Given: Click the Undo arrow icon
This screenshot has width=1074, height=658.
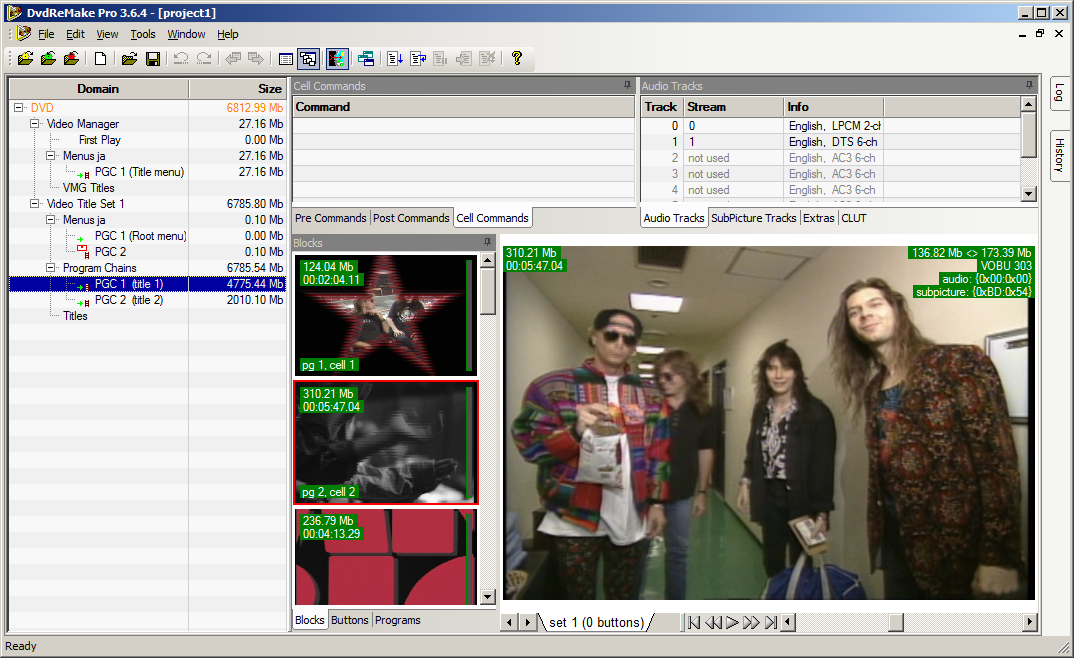Looking at the screenshot, I should click(181, 59).
